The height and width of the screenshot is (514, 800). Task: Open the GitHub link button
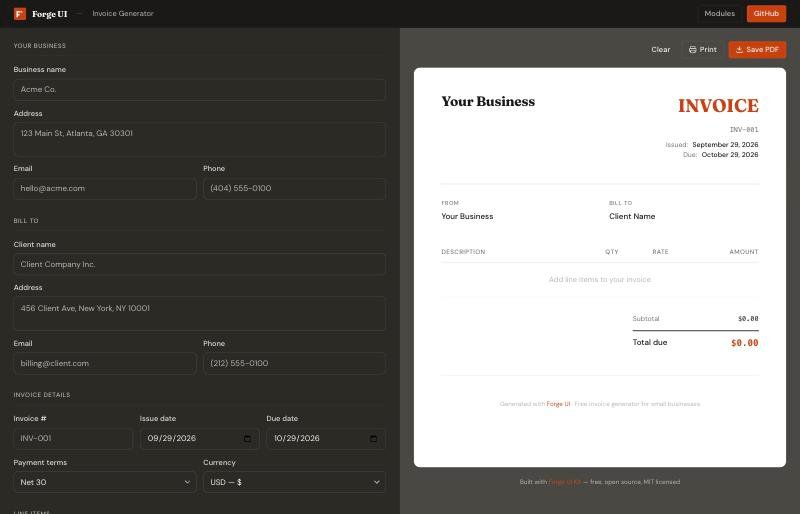coord(766,14)
